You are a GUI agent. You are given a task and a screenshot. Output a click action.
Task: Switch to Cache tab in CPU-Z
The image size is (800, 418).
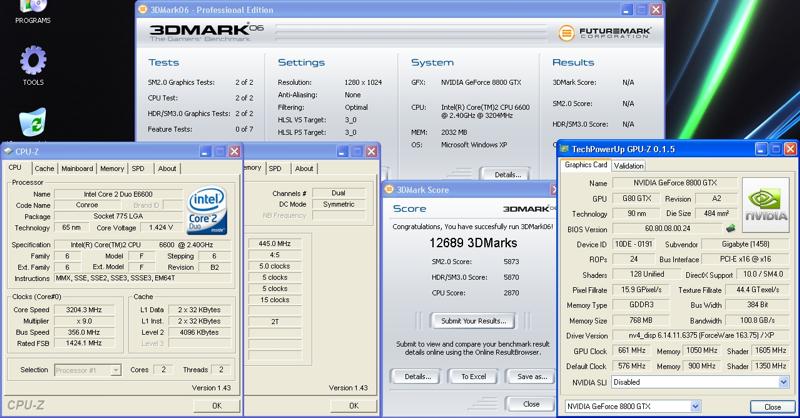(x=44, y=168)
